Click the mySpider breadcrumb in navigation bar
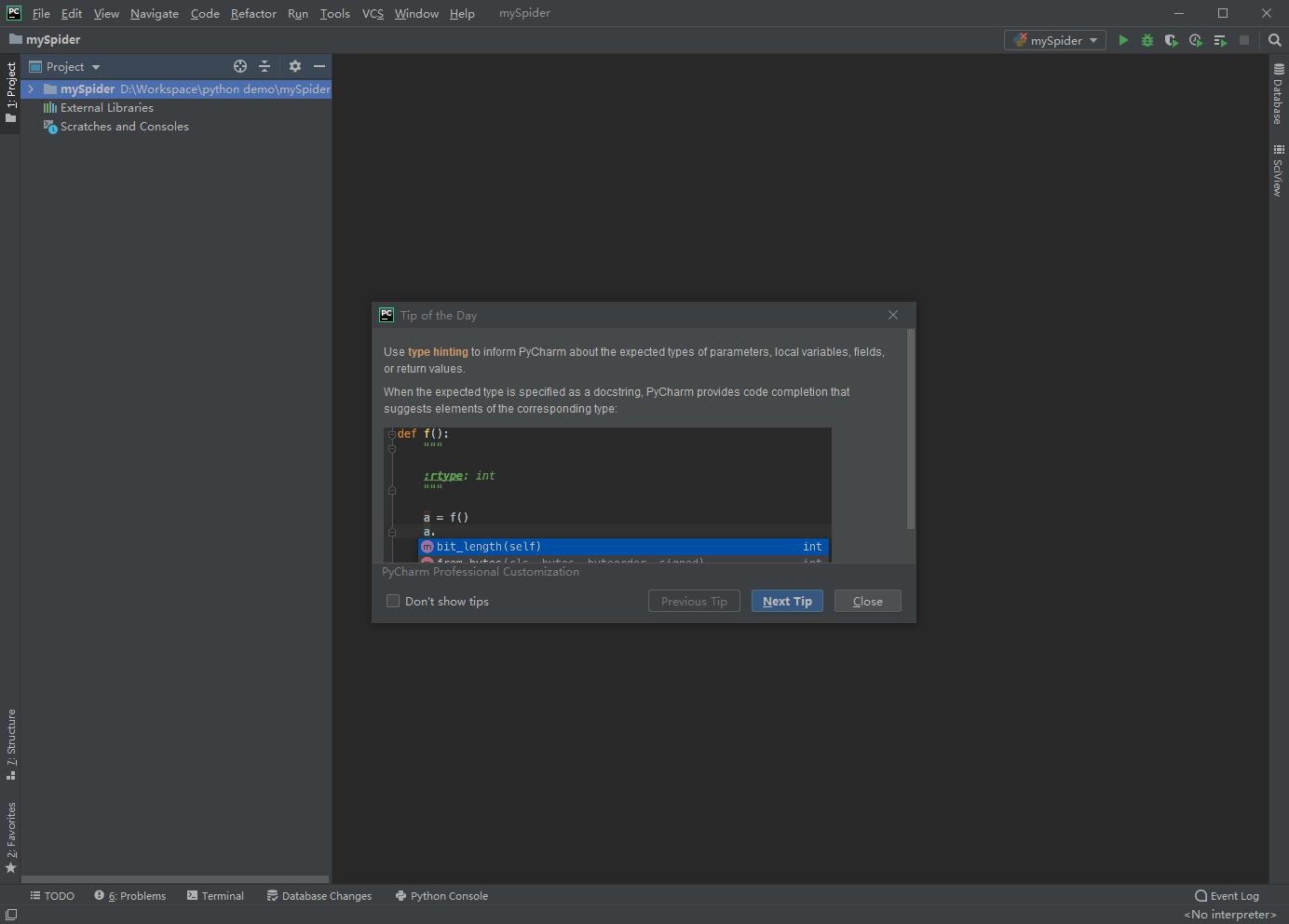The image size is (1289, 924). (45, 40)
